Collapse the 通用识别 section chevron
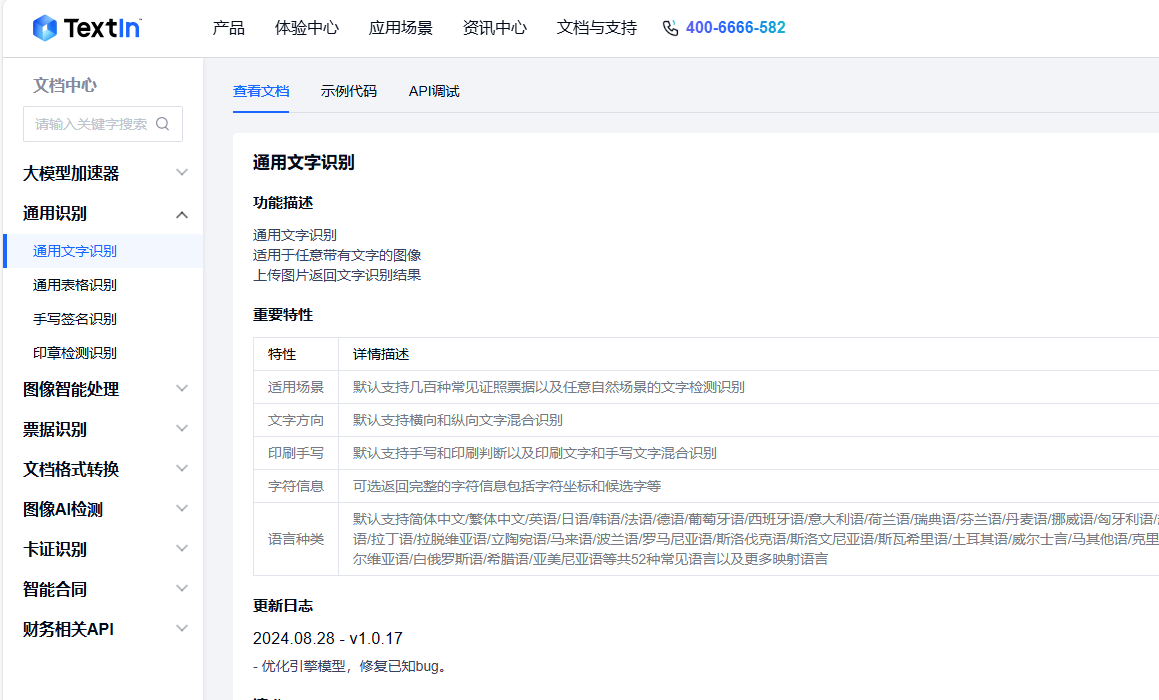The image size is (1159, 700). pyautogui.click(x=182, y=214)
